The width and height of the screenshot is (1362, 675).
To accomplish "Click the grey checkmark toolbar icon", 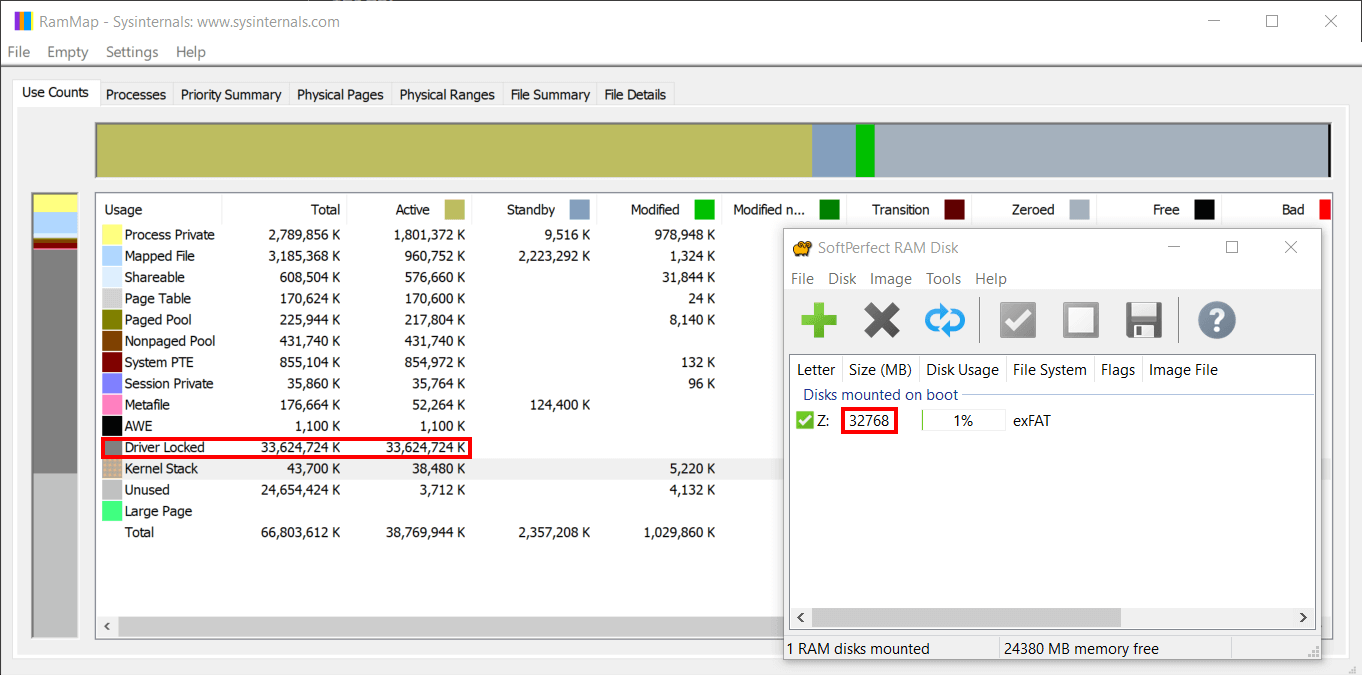I will 1018,321.
